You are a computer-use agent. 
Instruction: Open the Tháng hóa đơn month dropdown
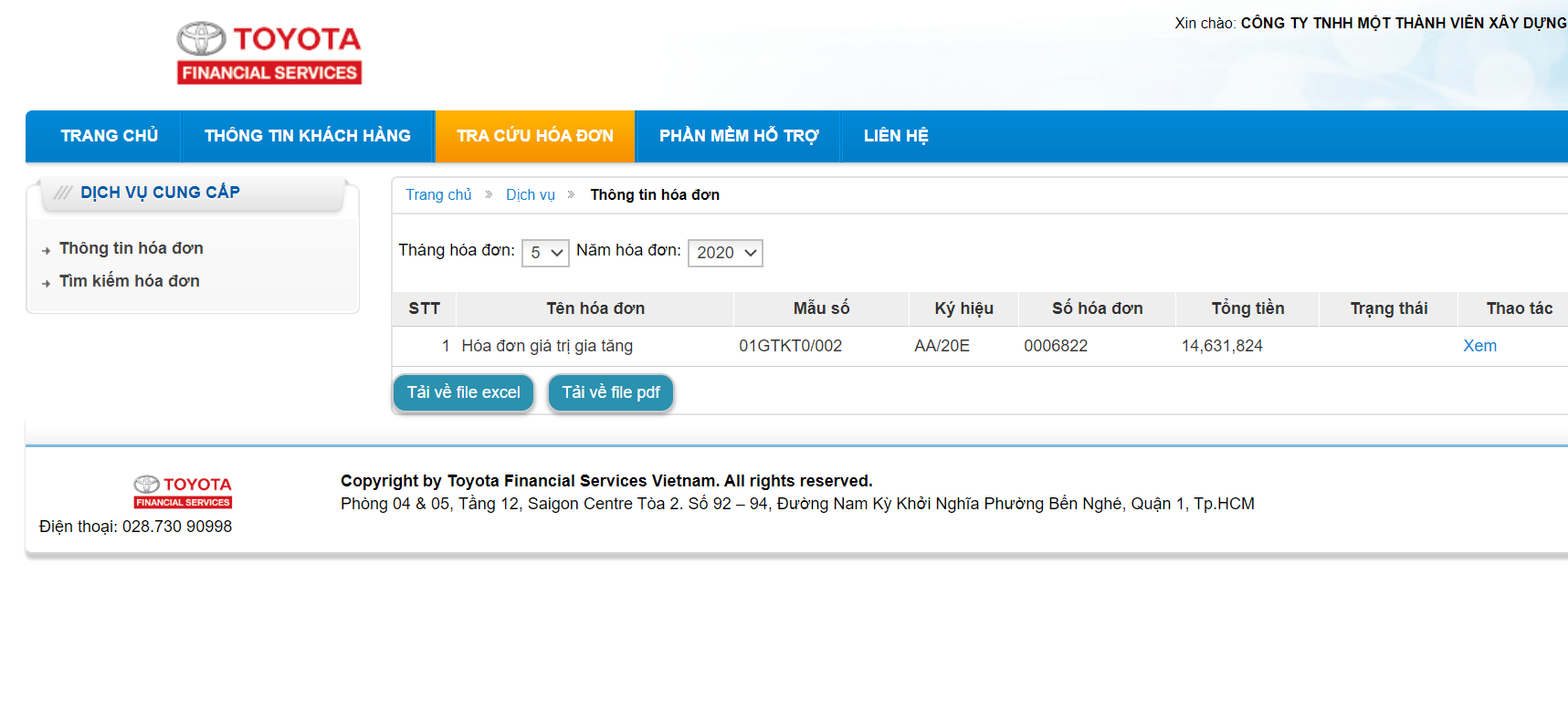(x=545, y=253)
